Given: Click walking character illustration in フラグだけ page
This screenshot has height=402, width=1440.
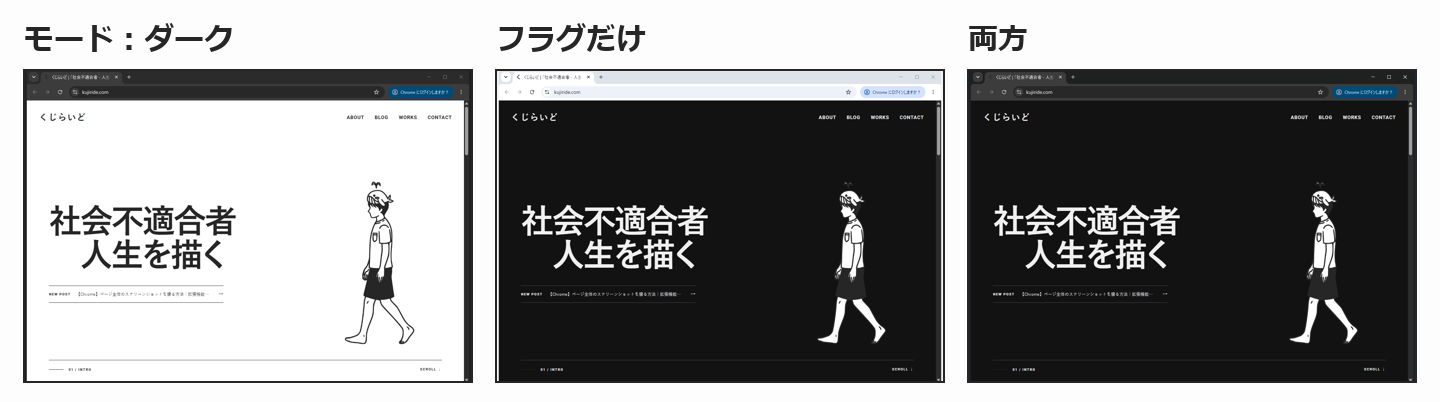Looking at the screenshot, I should click(x=851, y=263).
